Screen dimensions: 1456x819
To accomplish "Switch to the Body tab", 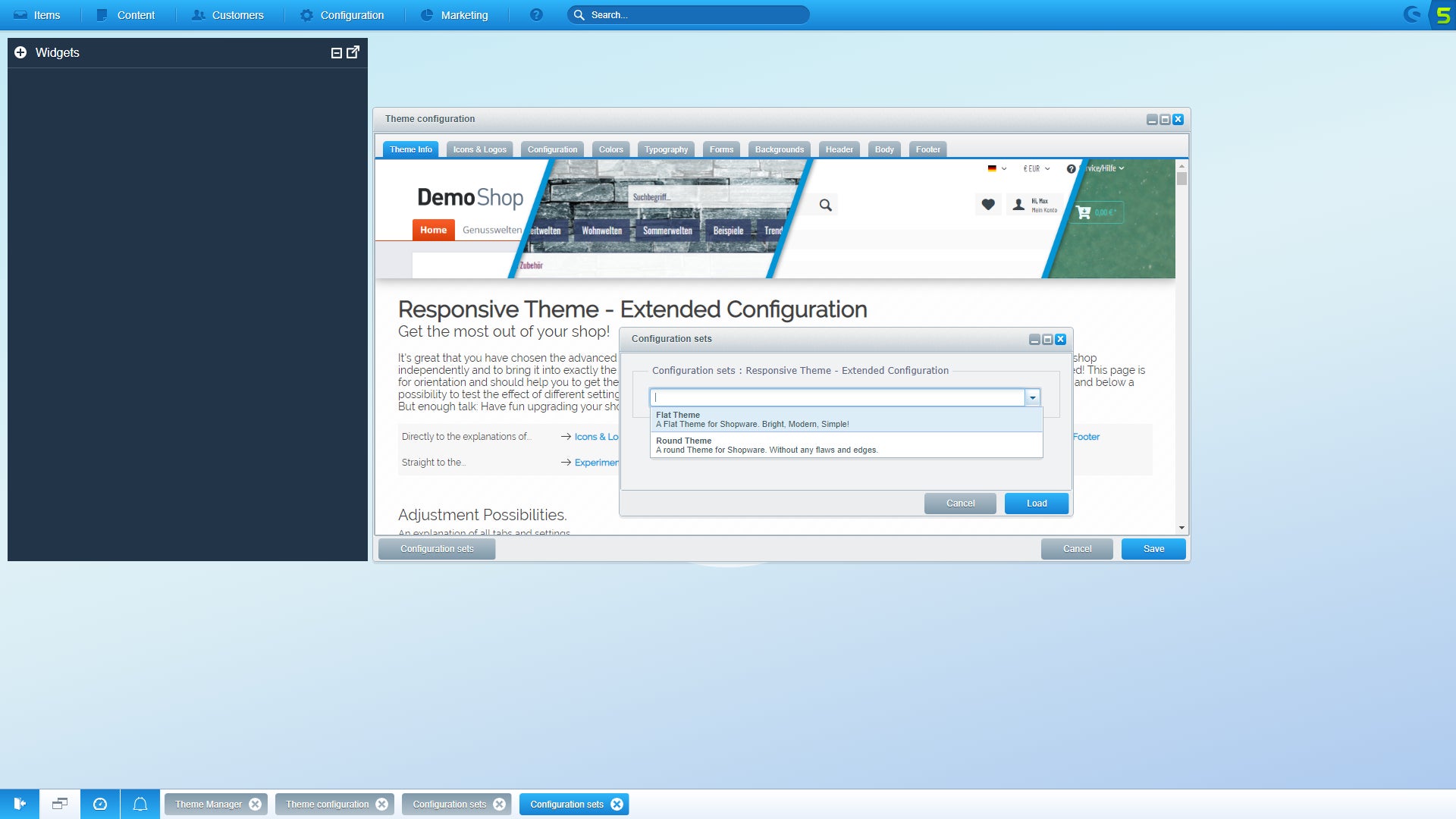I will [884, 149].
